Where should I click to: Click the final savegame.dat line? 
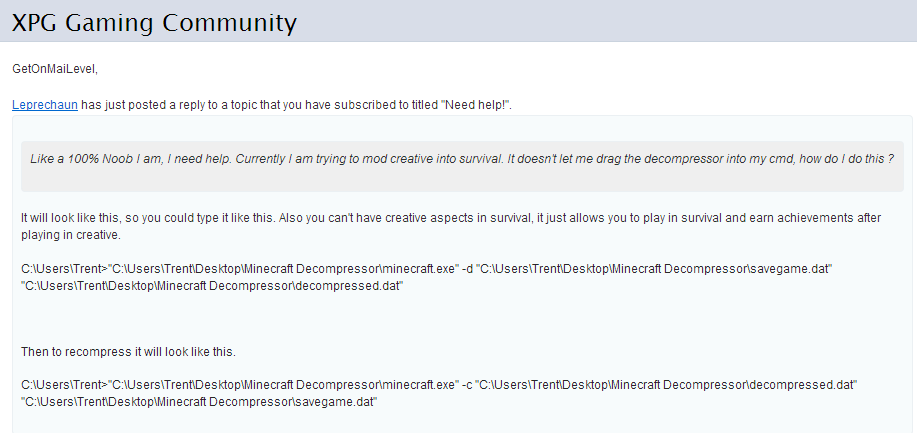[198, 401]
